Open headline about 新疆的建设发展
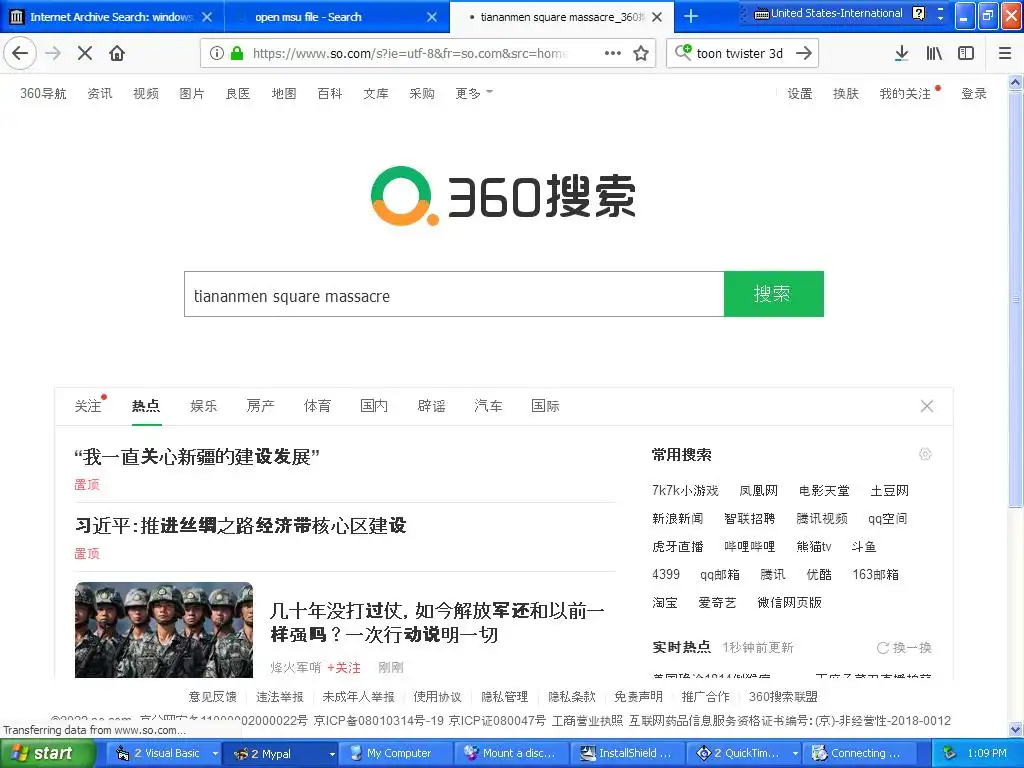Screen dimensions: 1024x768 pos(197,456)
